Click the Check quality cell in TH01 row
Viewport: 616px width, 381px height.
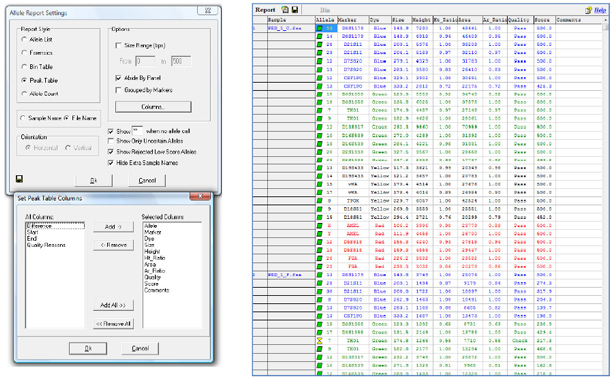(x=520, y=341)
